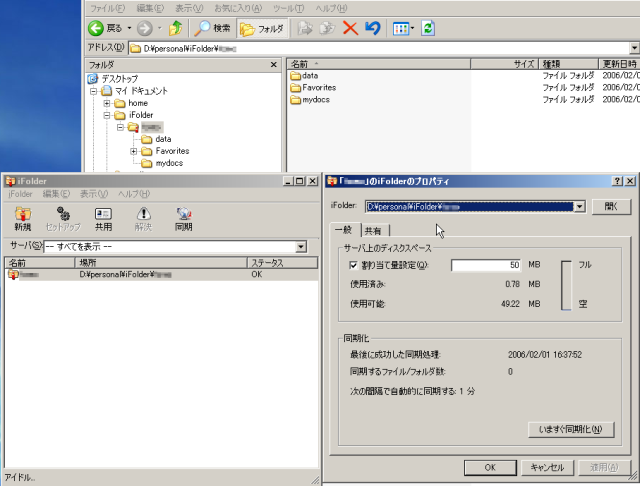The height and width of the screenshot is (486, 640).
Task: Click the 名前 column header in iFolder list
Action: (40, 262)
